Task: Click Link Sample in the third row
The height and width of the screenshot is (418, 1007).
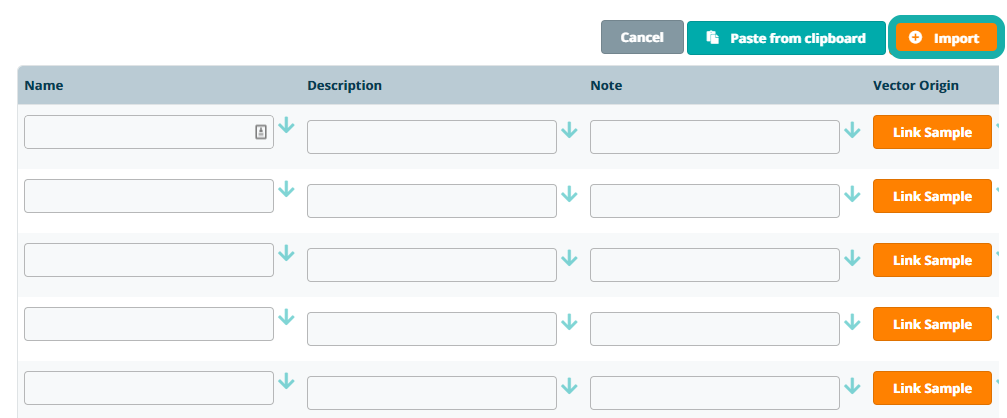Action: click(x=932, y=260)
